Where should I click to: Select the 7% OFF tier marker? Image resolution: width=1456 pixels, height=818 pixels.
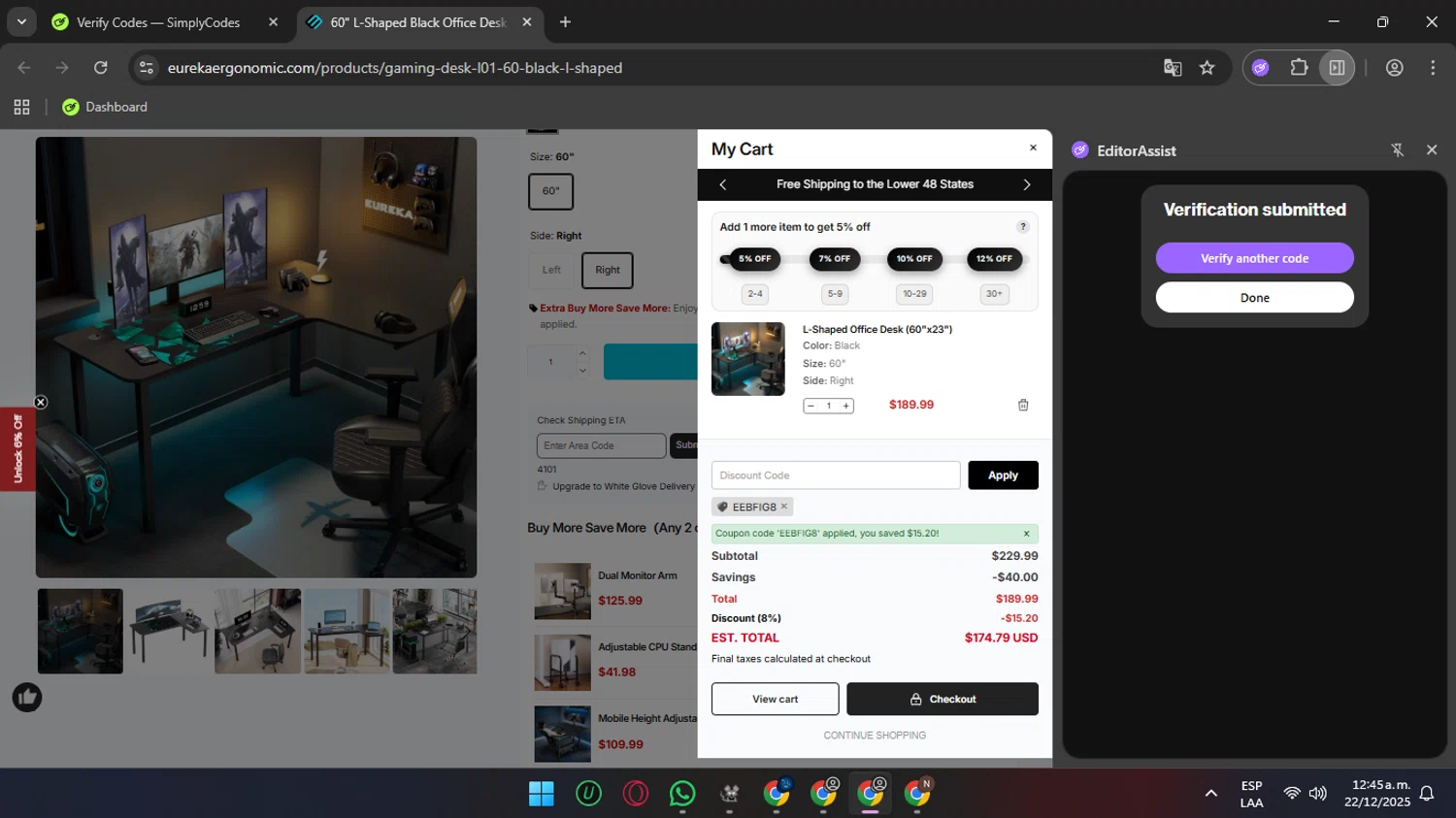click(834, 259)
